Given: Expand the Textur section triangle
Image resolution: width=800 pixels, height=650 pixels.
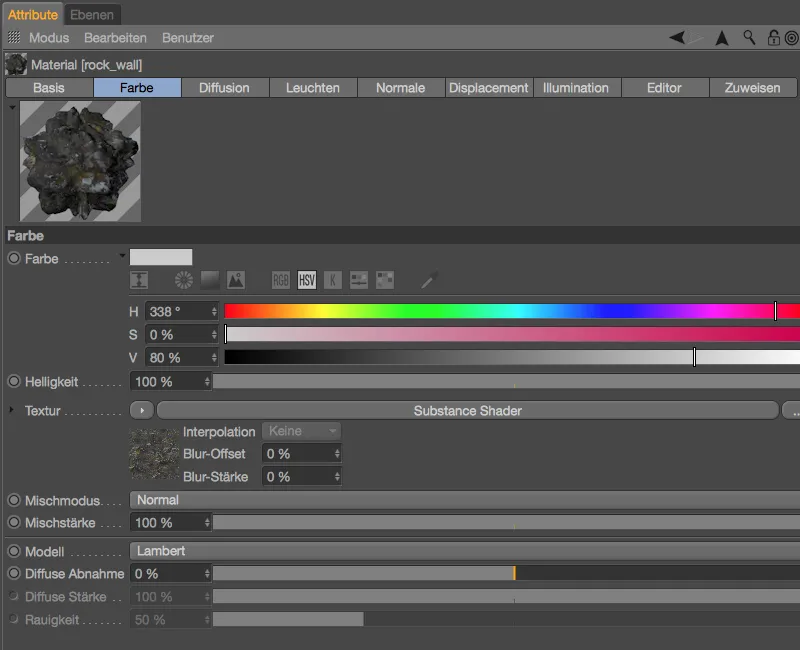Looking at the screenshot, I should 11,410.
